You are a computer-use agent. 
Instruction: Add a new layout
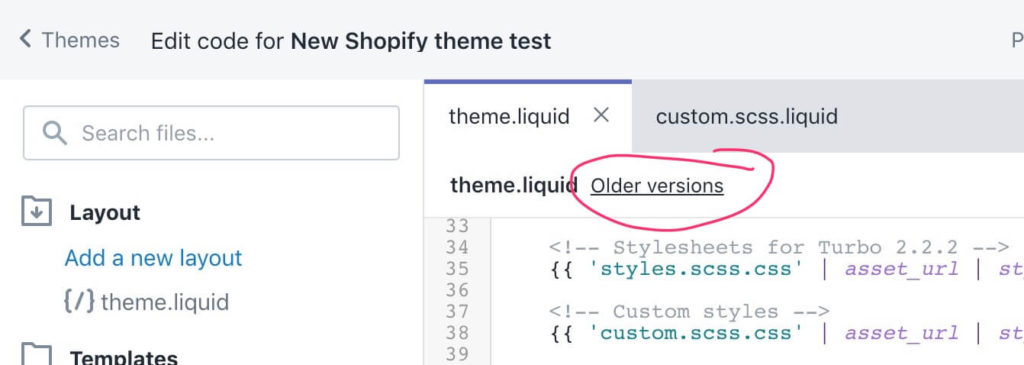click(x=153, y=258)
